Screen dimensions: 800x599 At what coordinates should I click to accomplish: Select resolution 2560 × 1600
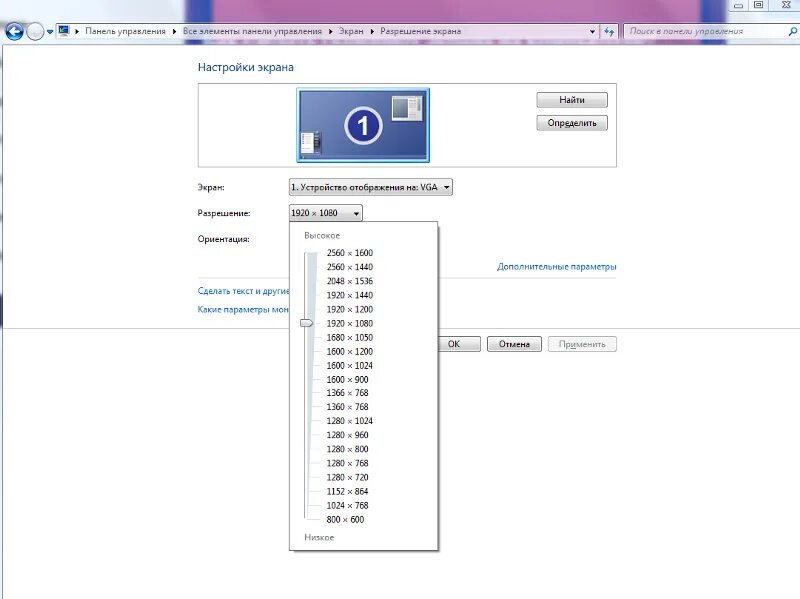(x=349, y=253)
